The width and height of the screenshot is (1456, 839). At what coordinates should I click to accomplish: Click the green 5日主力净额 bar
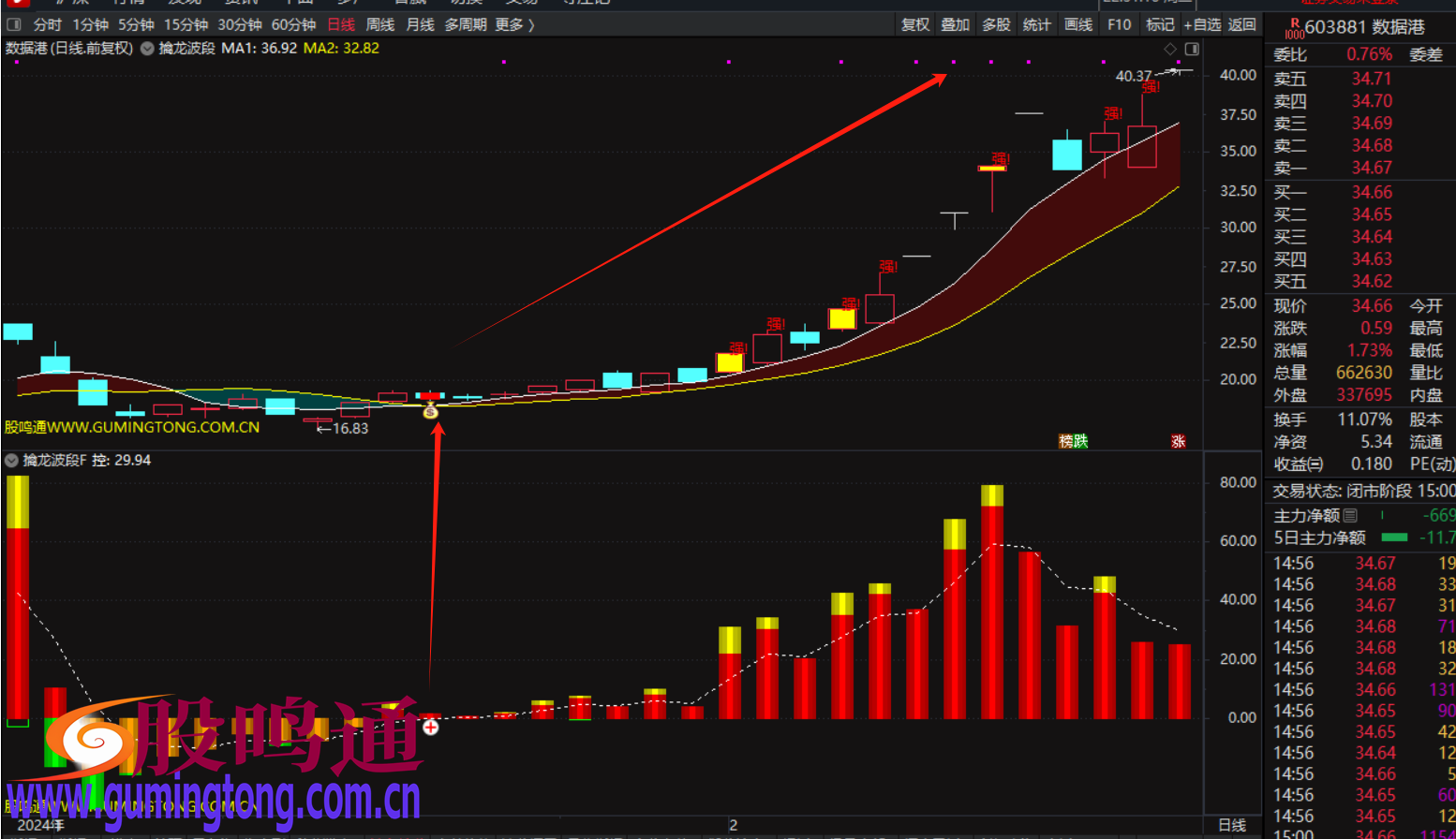point(1394,537)
